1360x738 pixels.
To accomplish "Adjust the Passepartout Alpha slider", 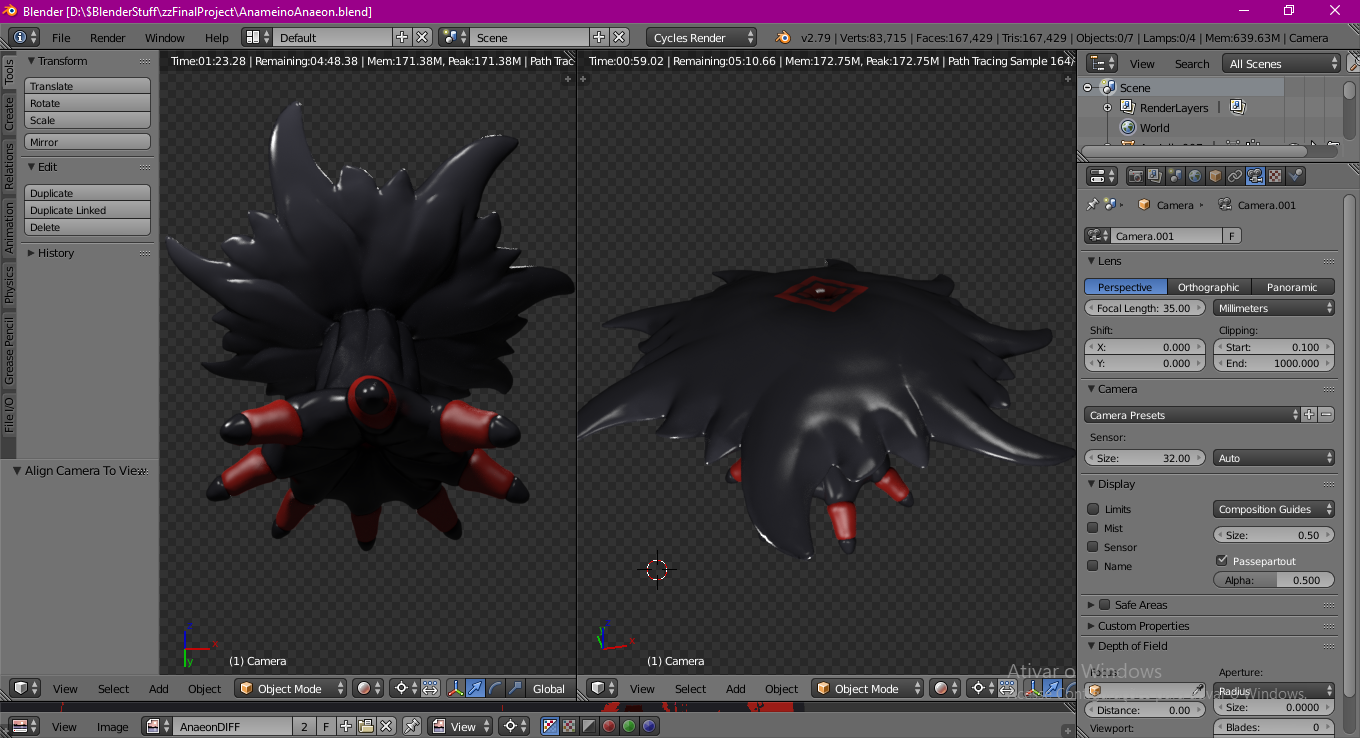I will click(1273, 580).
